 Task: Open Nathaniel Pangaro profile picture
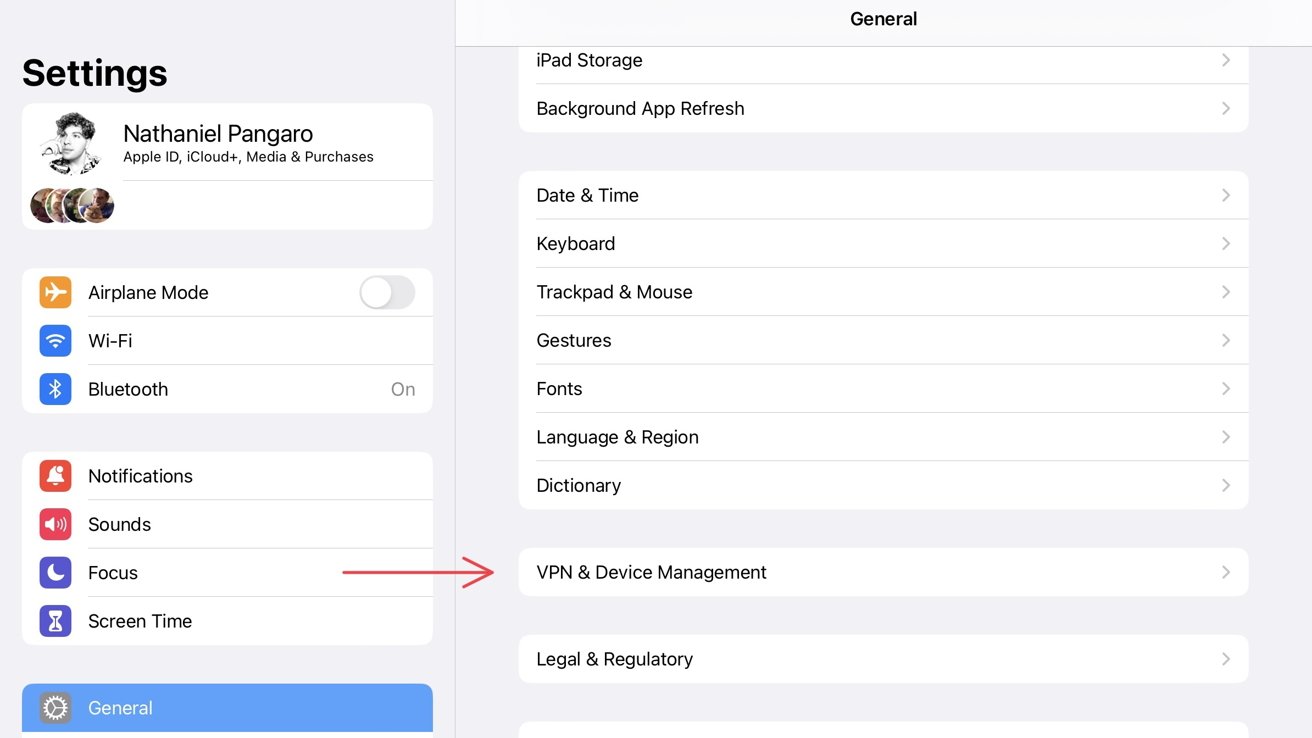click(73, 144)
